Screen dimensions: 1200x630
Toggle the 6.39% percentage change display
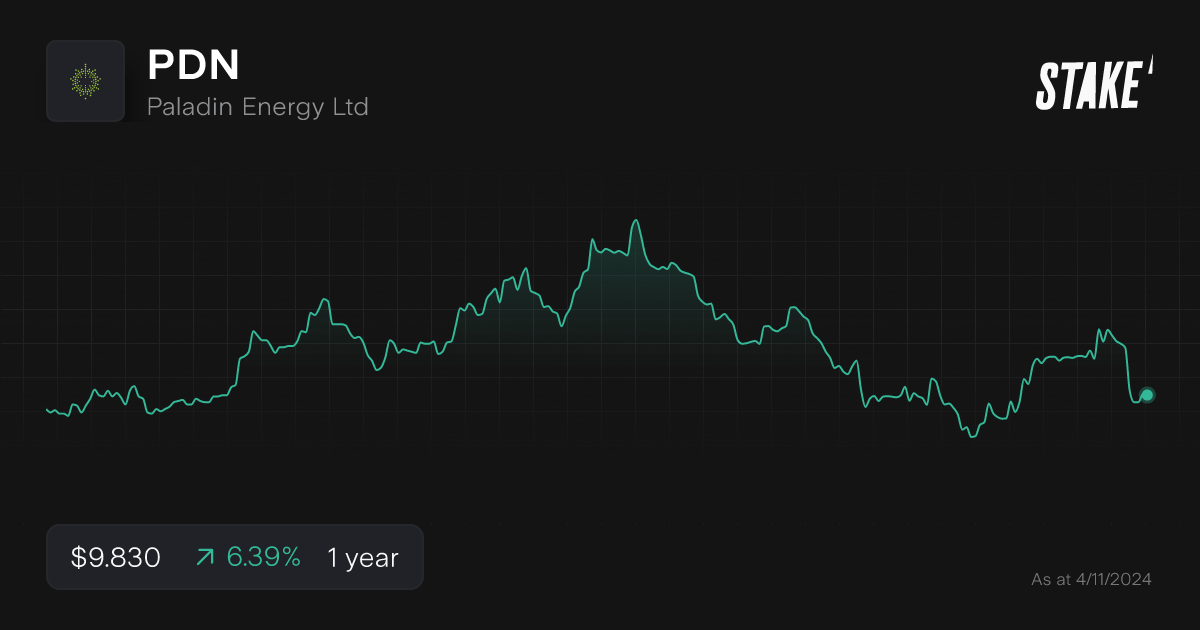pos(263,557)
